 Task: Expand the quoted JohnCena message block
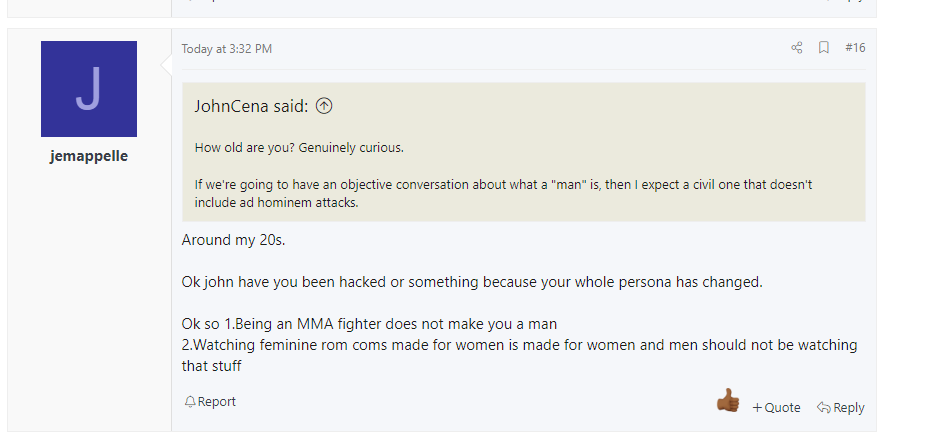click(524, 152)
